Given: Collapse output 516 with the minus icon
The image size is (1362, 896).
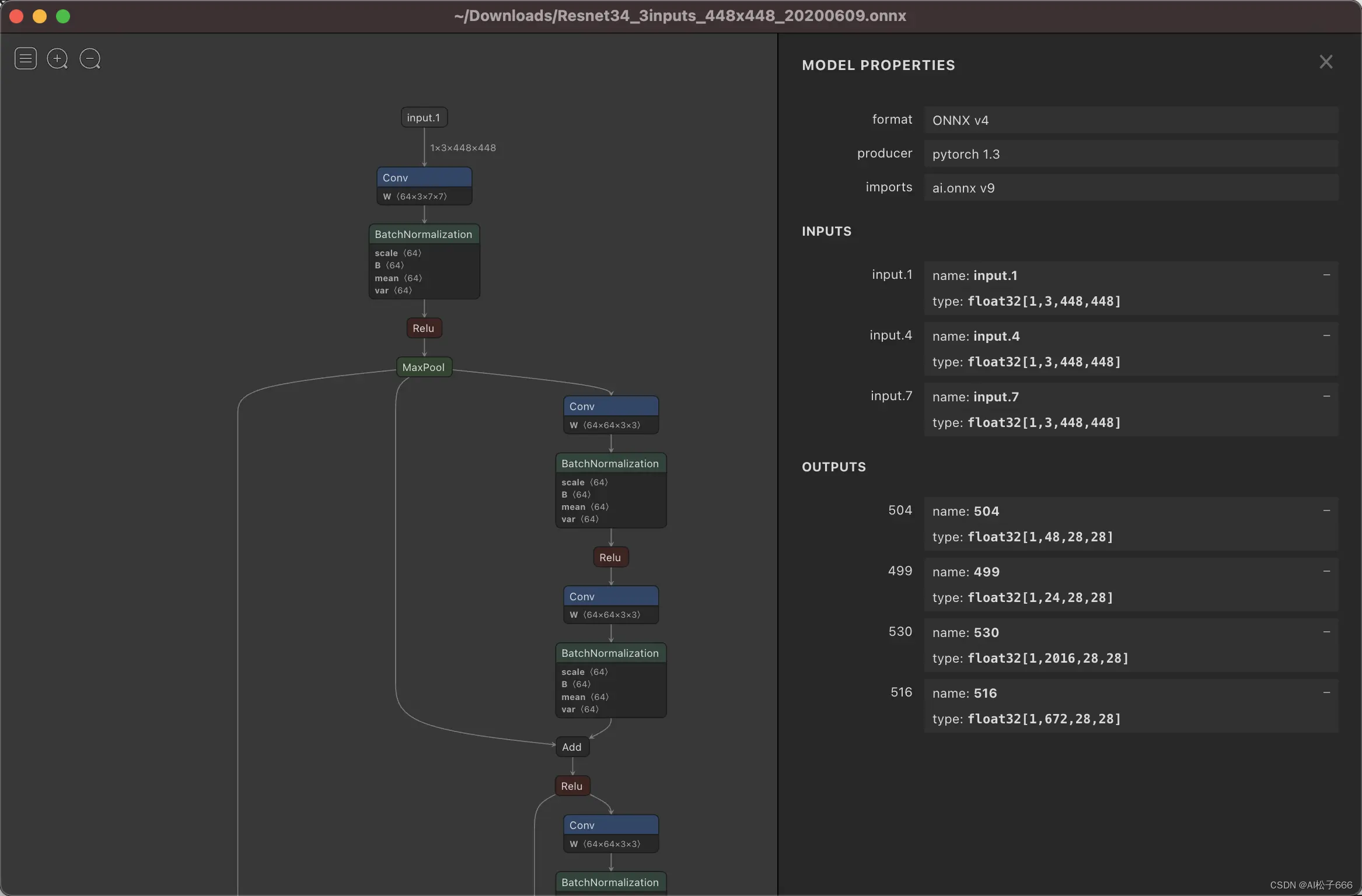Looking at the screenshot, I should coord(1326,692).
